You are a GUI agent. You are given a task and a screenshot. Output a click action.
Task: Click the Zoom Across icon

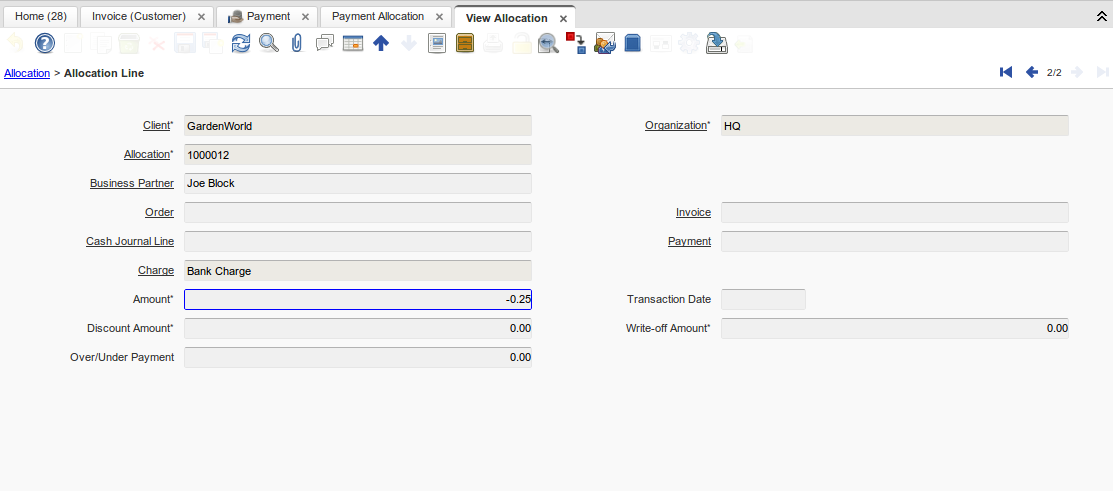548,43
